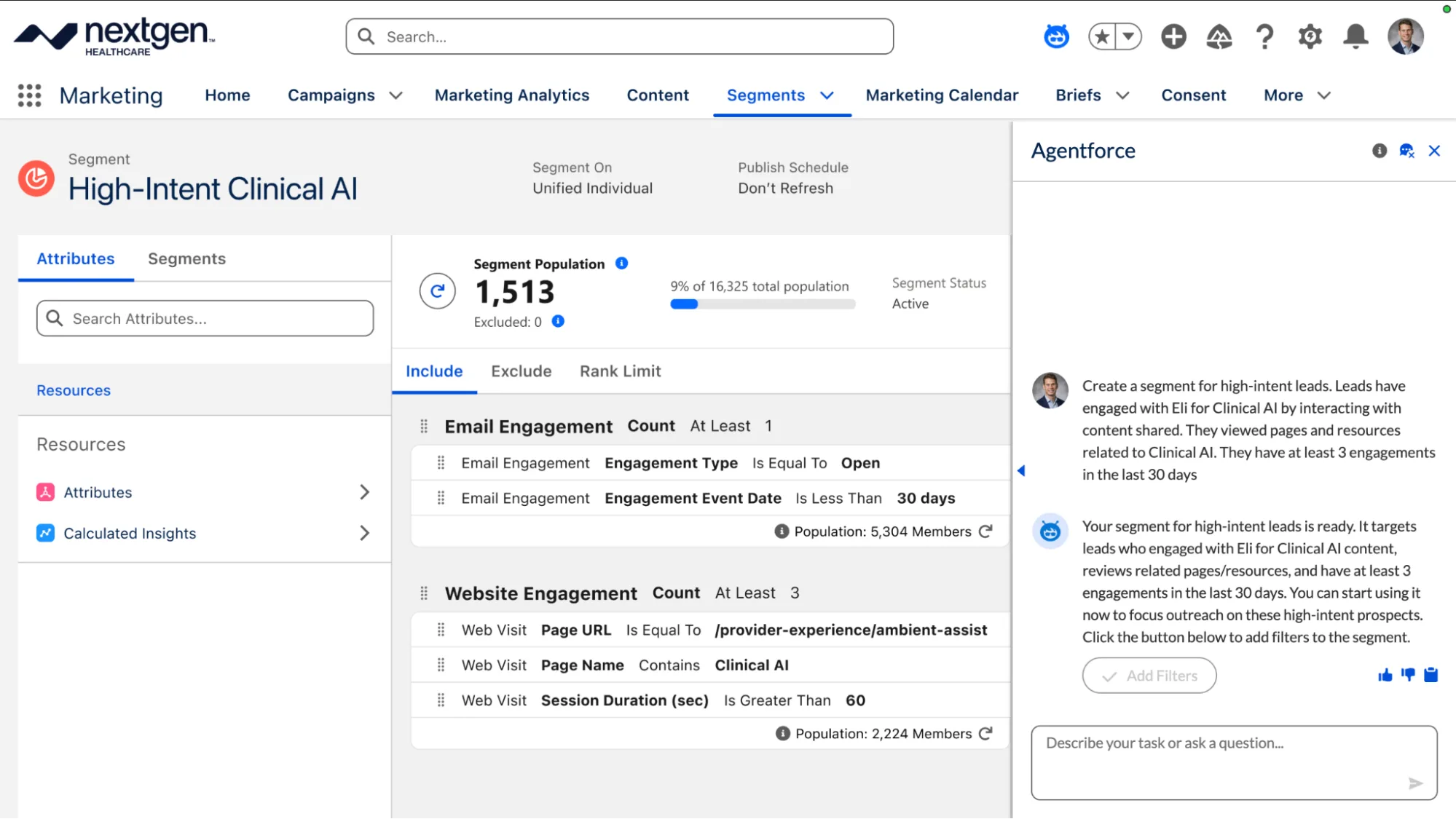Click the Agentforce panel info icon
Image resolution: width=1456 pixels, height=819 pixels.
tap(1380, 151)
